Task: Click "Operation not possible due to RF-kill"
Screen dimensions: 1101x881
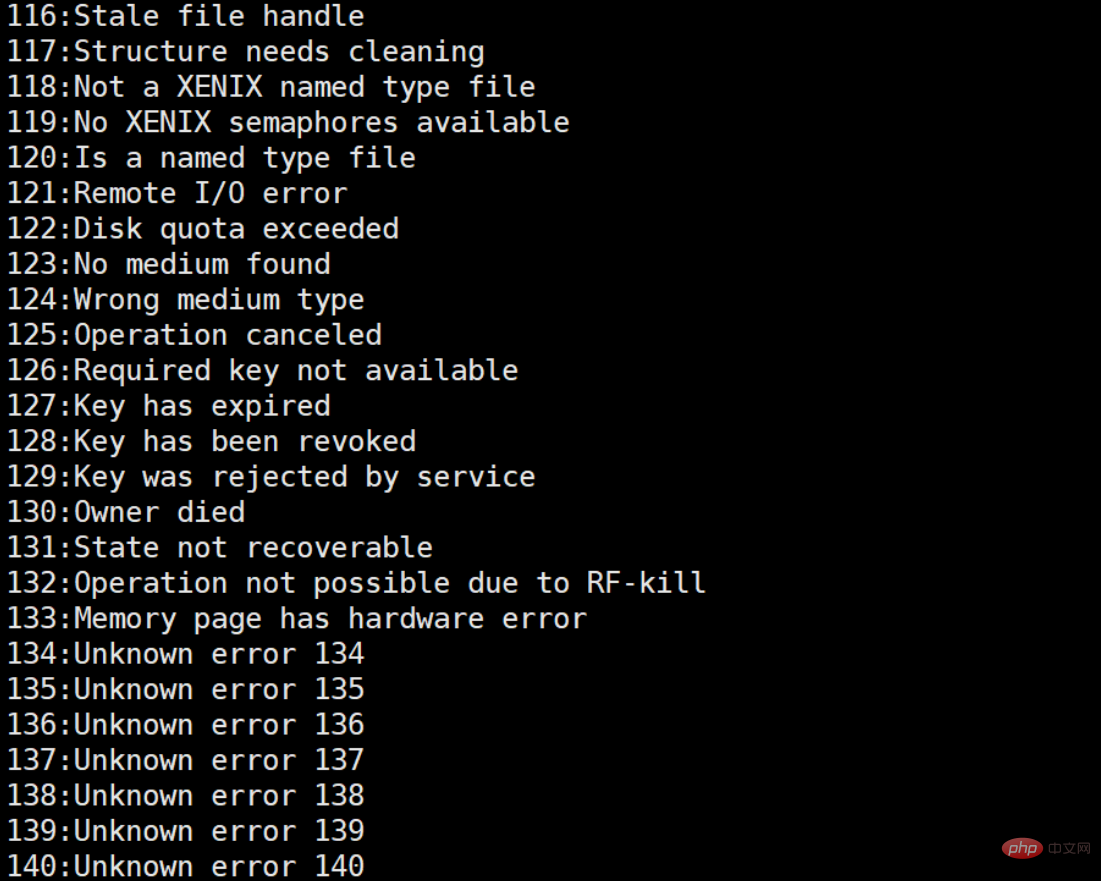Action: [x=390, y=583]
